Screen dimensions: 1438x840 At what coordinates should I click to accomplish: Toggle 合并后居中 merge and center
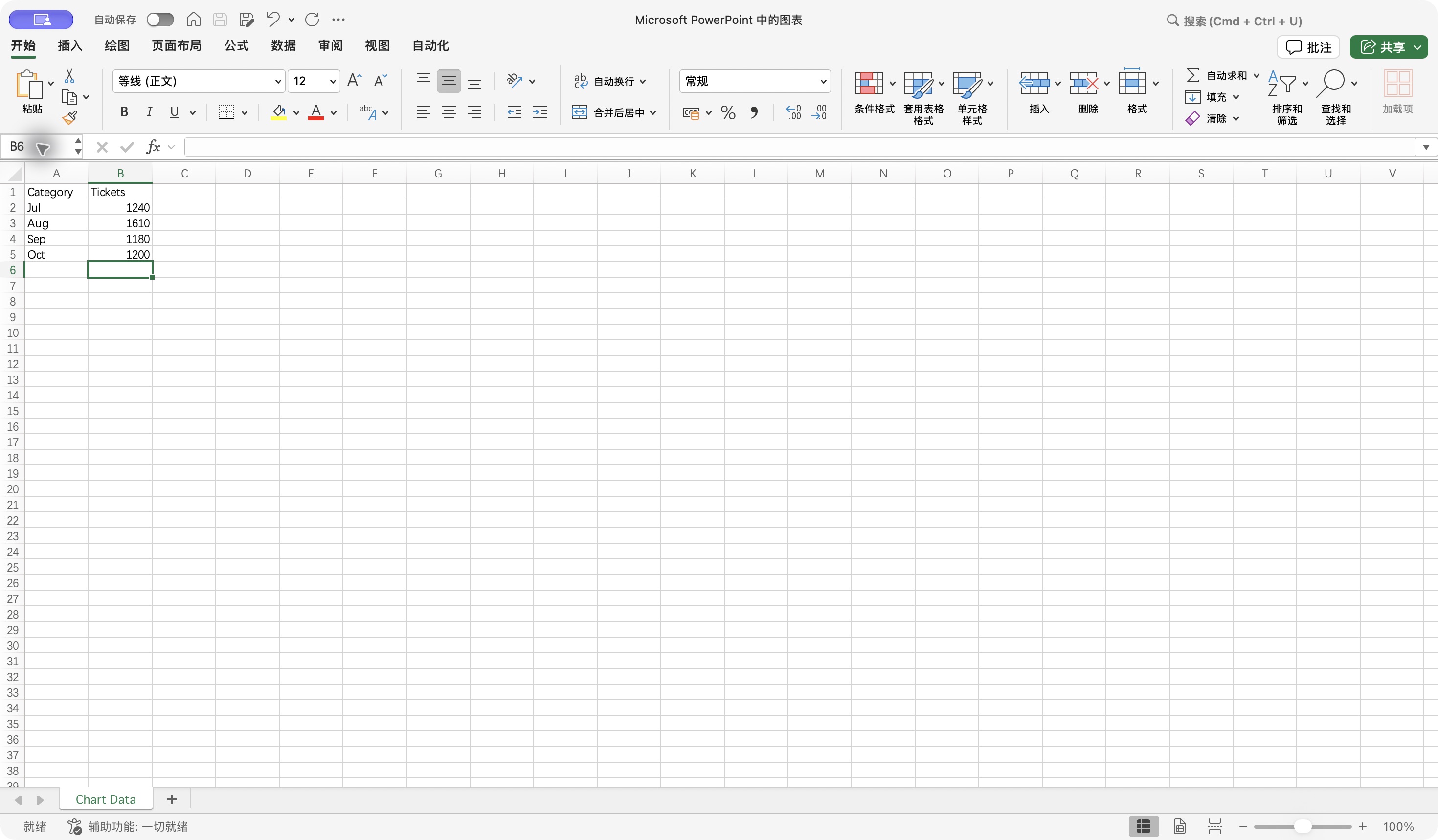tap(614, 112)
